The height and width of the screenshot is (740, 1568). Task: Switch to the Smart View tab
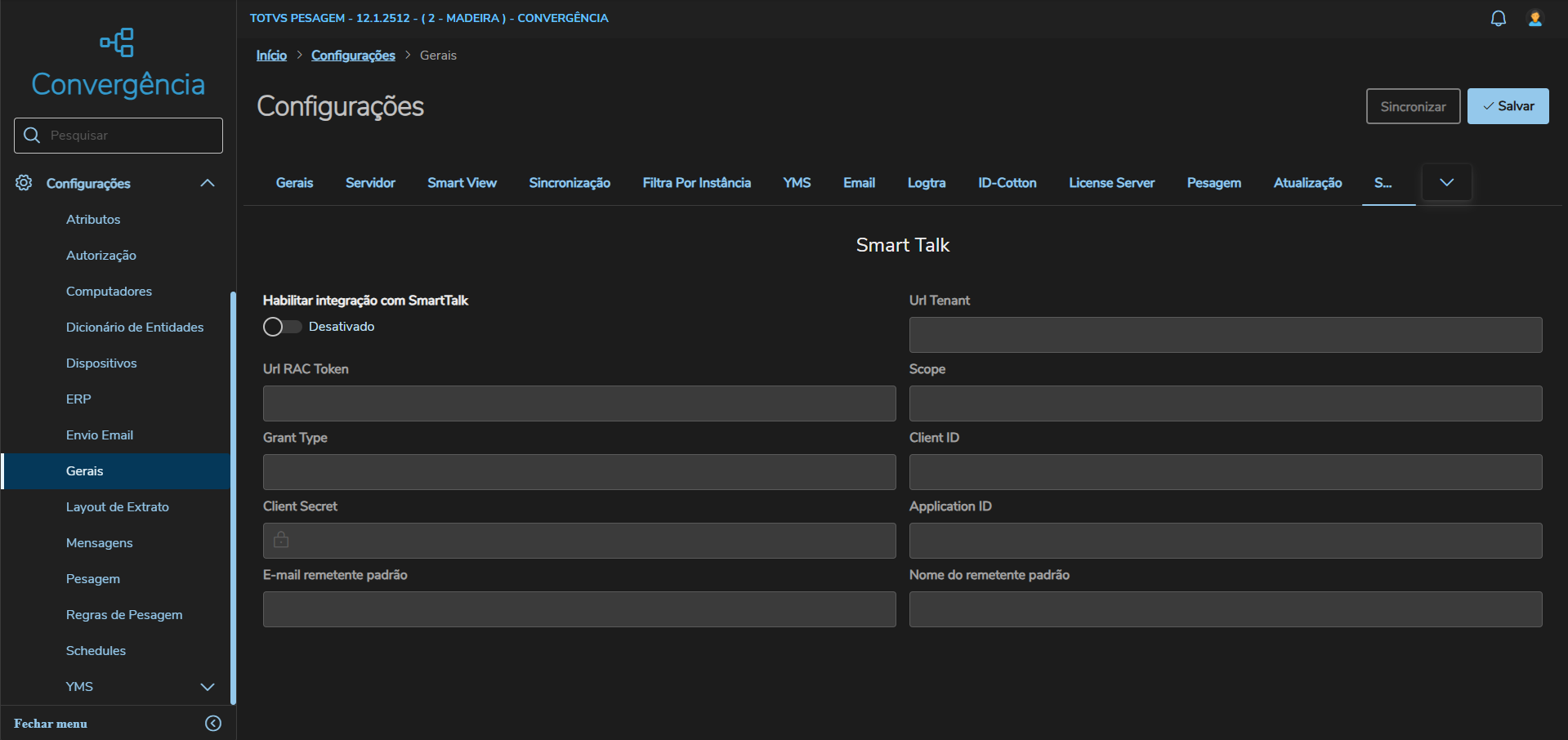pyautogui.click(x=462, y=183)
